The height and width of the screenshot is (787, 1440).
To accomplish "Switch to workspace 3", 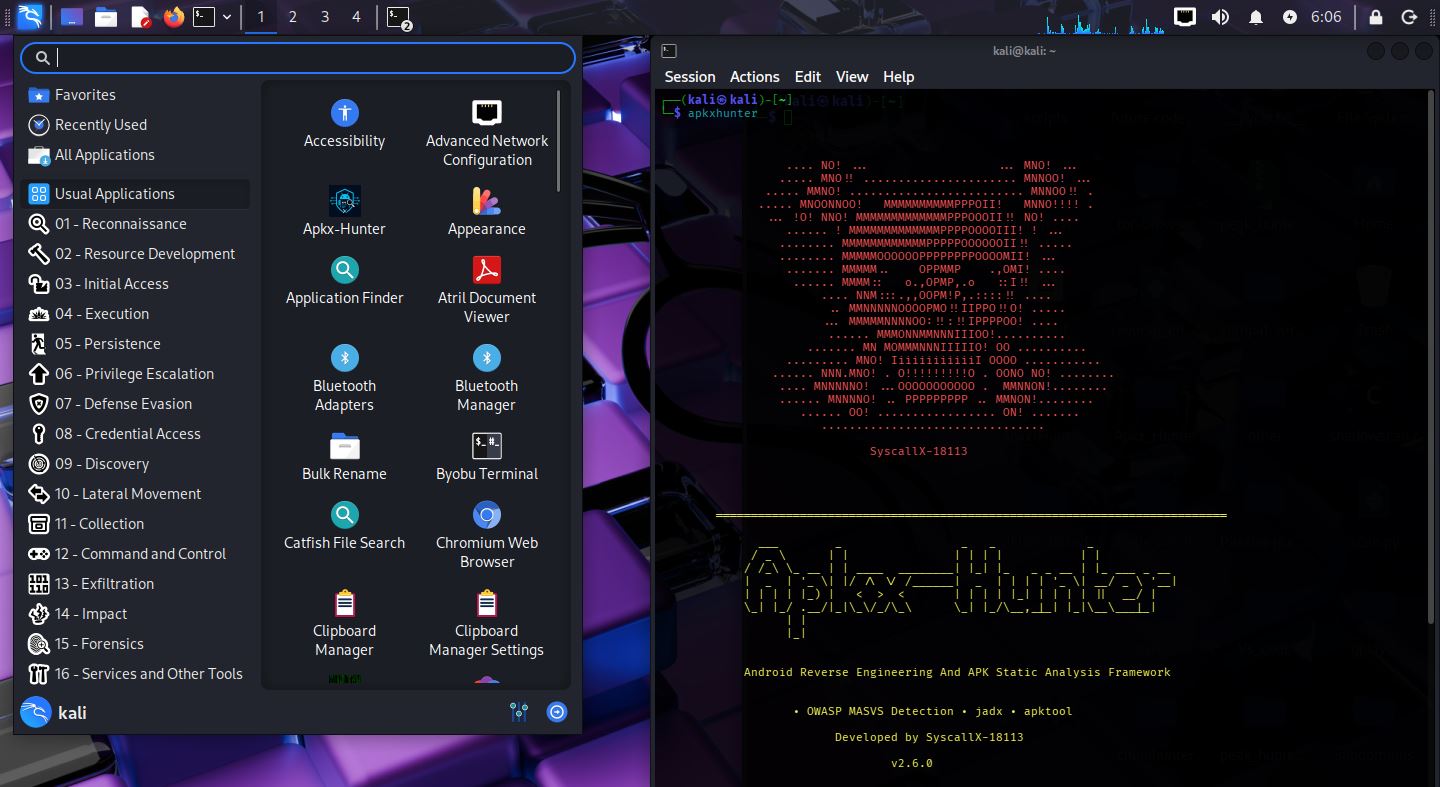I will (x=325, y=16).
